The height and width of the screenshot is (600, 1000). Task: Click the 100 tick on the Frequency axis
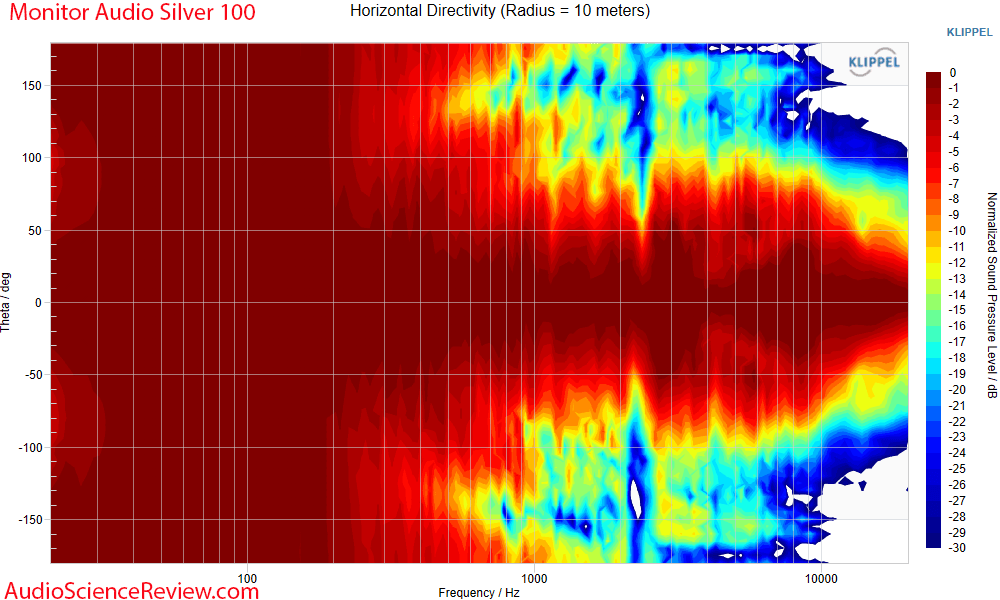(247, 578)
